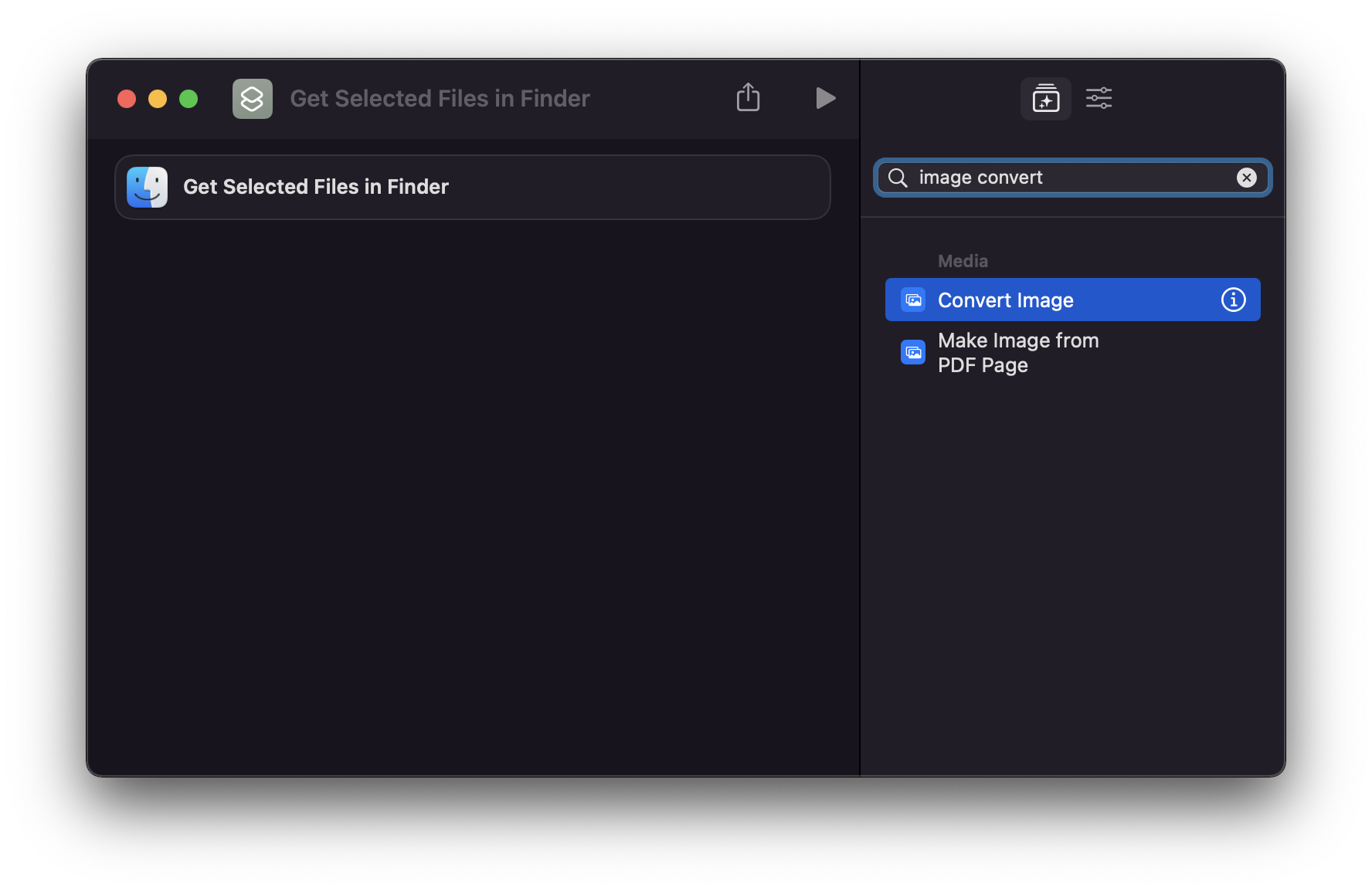1372x891 pixels.
Task: Show details with the Convert Image info button
Action: 1233,300
